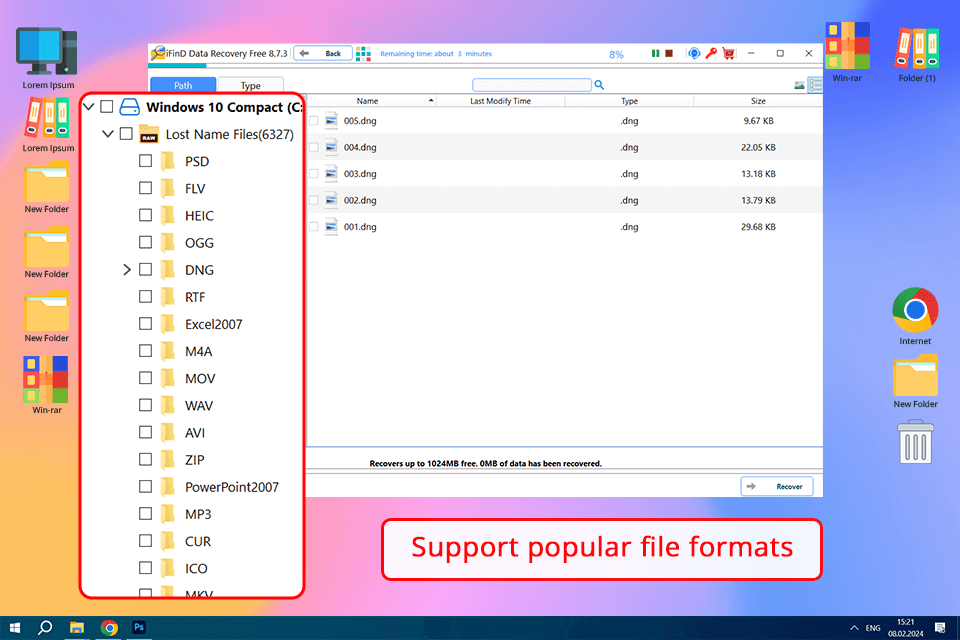Viewport: 960px width, 640px height.
Task: Collapse the Windows 10 Compact drive node
Action: coord(89,107)
